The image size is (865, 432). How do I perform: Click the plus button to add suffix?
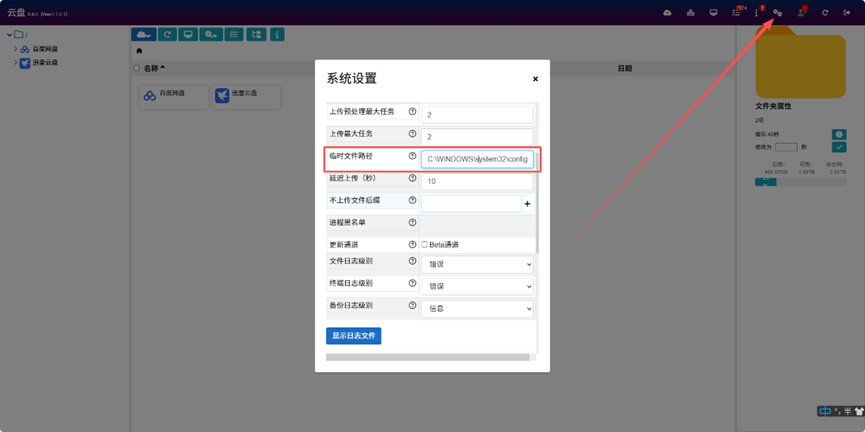tap(527, 204)
